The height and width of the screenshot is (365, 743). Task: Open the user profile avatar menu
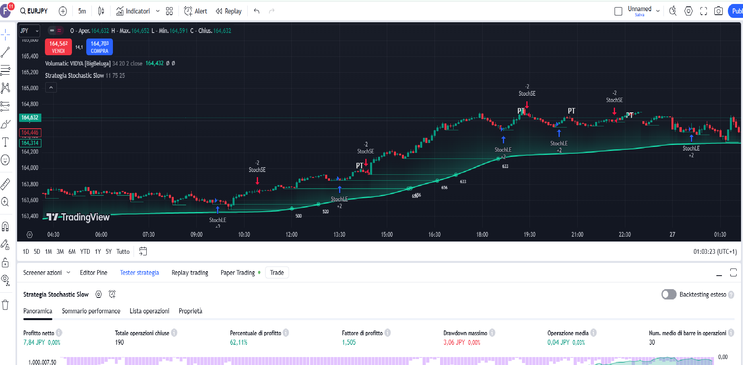[6, 10]
